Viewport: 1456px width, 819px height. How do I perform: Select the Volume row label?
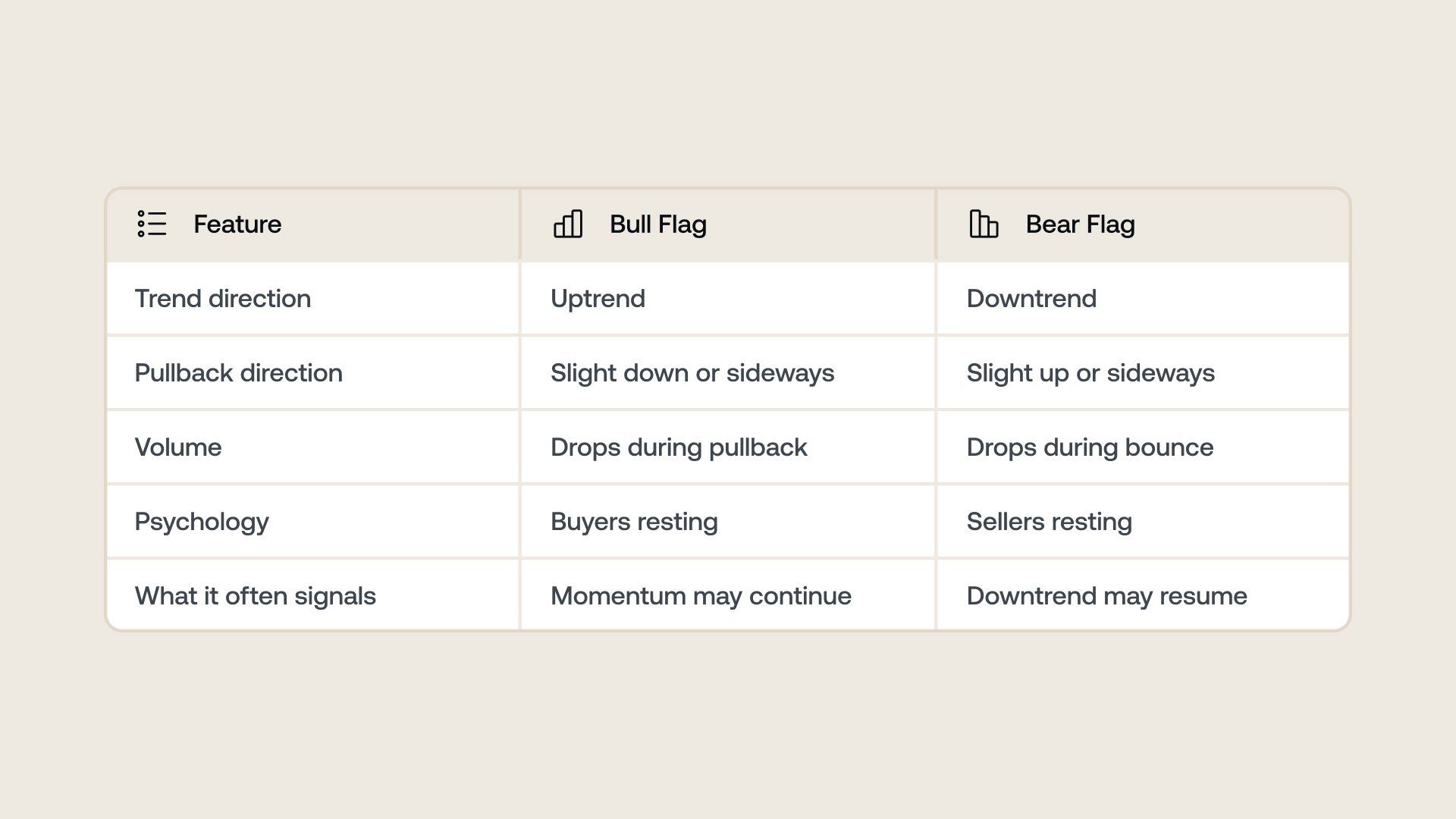click(x=178, y=447)
